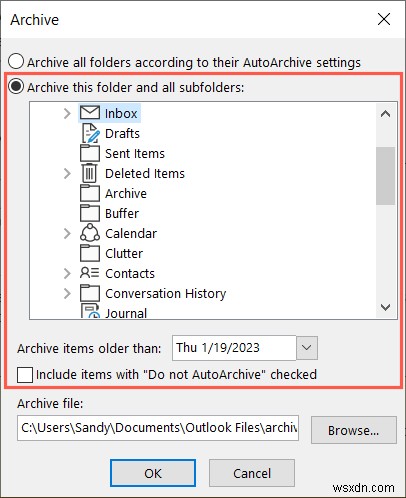Viewport: 406px width, 498px height.
Task: Expand the Deleted Items folder
Action: pyautogui.click(x=67, y=173)
